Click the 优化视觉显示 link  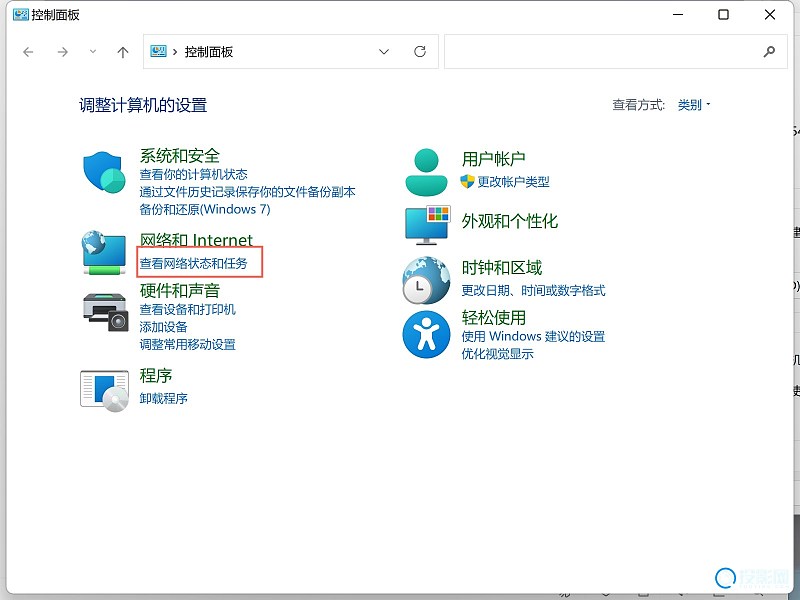tap(497, 354)
